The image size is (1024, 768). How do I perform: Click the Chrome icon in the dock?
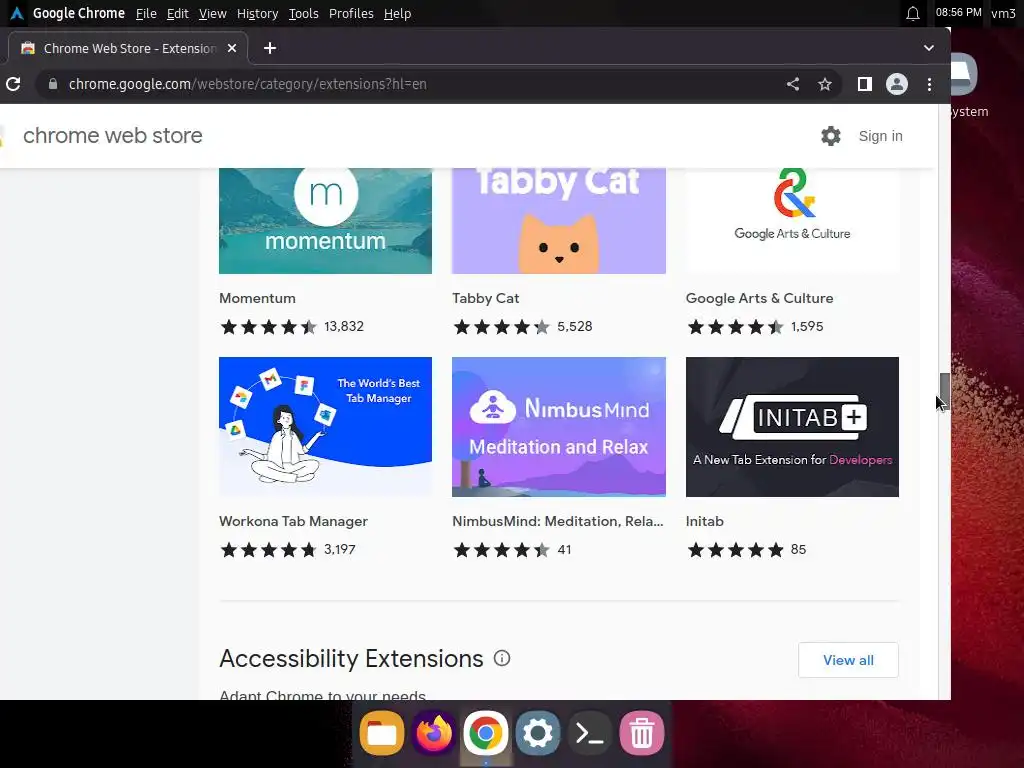(x=485, y=733)
